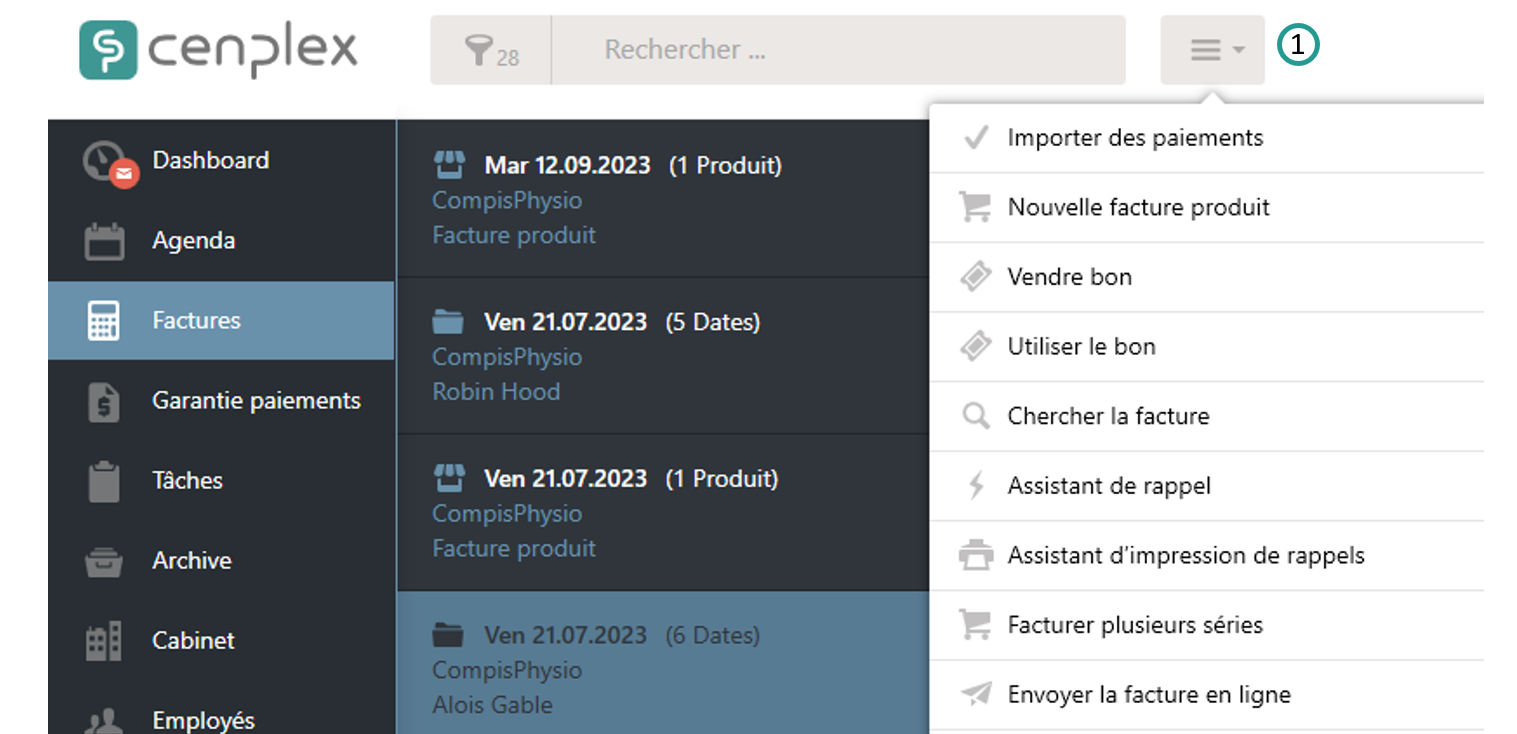The height and width of the screenshot is (734, 1517).
Task: Open the filter funnel icon showing 28
Action: 491,50
